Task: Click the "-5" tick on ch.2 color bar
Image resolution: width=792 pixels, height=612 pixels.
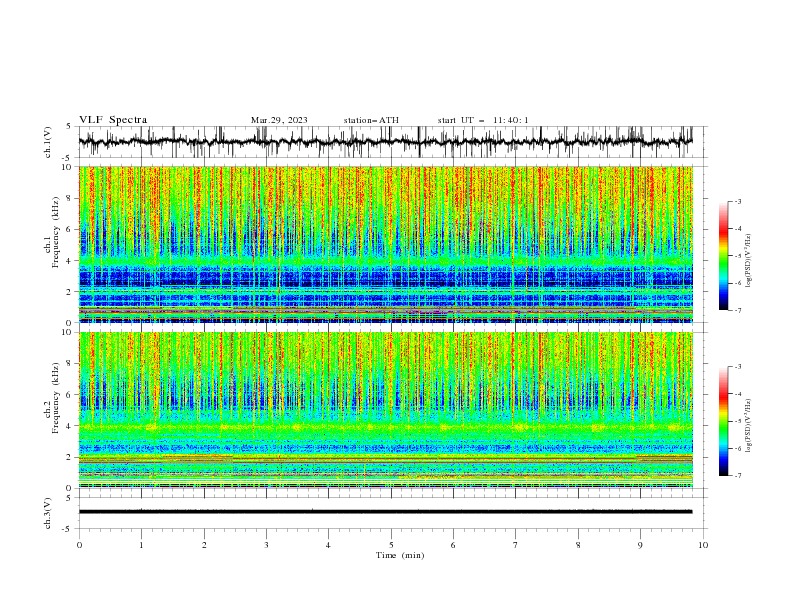Action: 737,421
